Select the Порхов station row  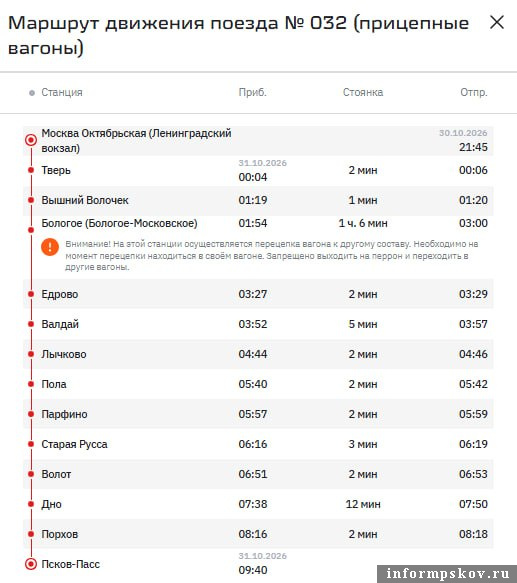pos(258,534)
